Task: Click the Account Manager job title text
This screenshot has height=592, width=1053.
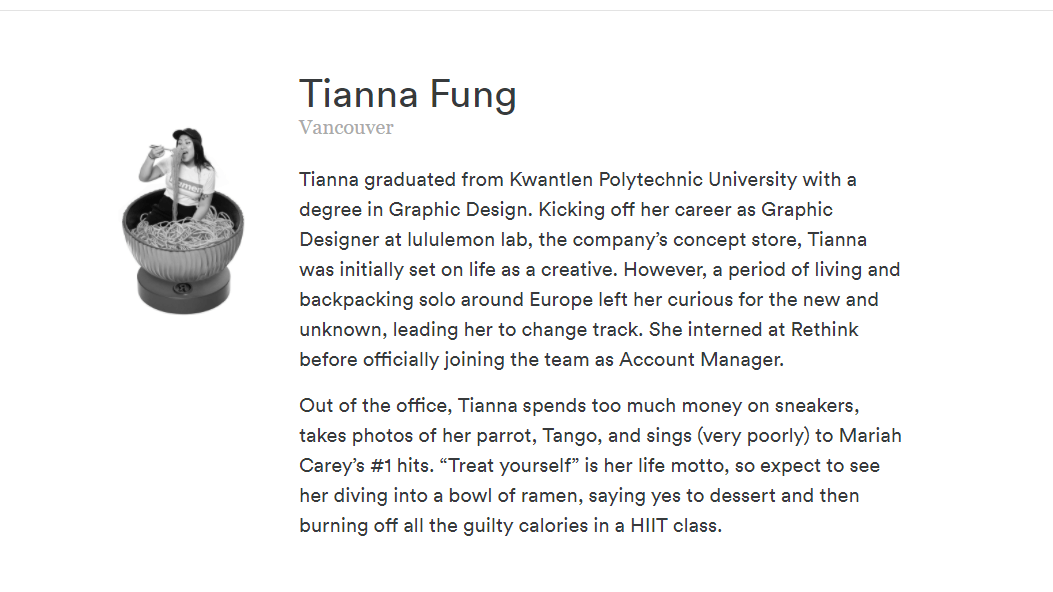Action: (x=700, y=360)
